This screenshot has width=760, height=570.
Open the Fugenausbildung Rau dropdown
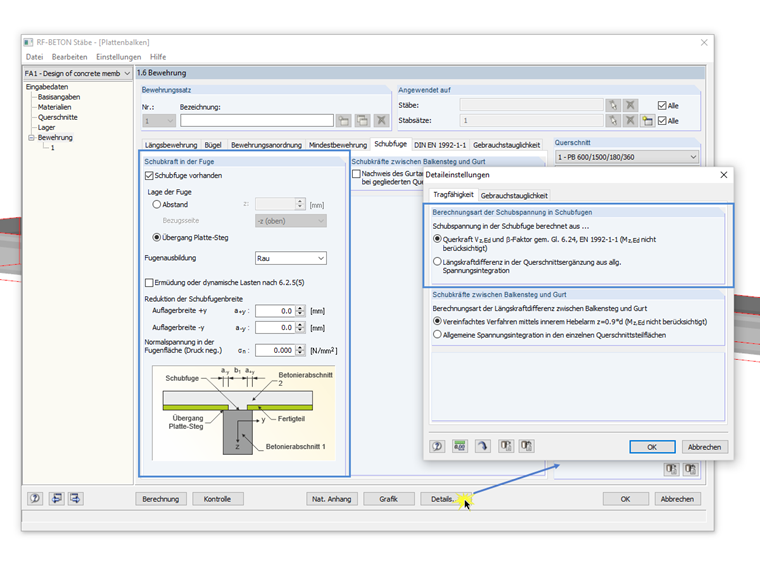pyautogui.click(x=291, y=258)
